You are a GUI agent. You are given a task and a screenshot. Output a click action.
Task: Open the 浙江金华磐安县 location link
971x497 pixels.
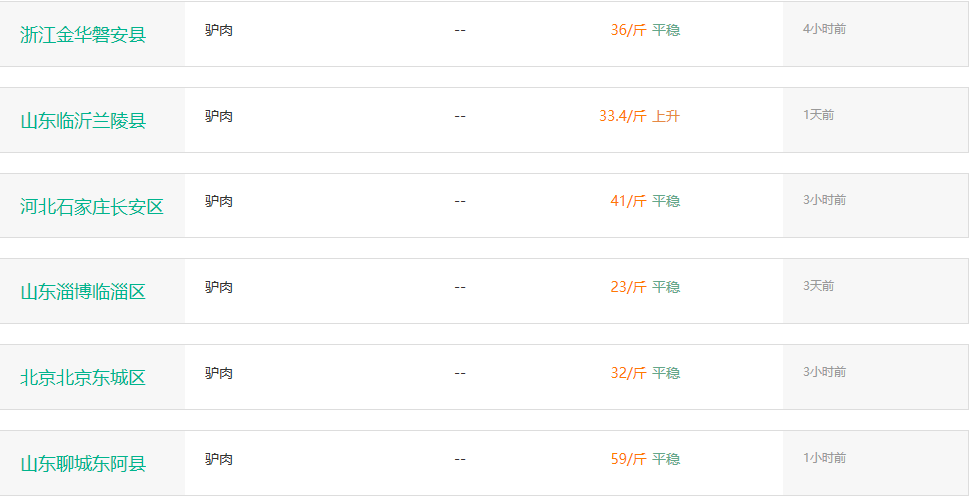[x=83, y=35]
